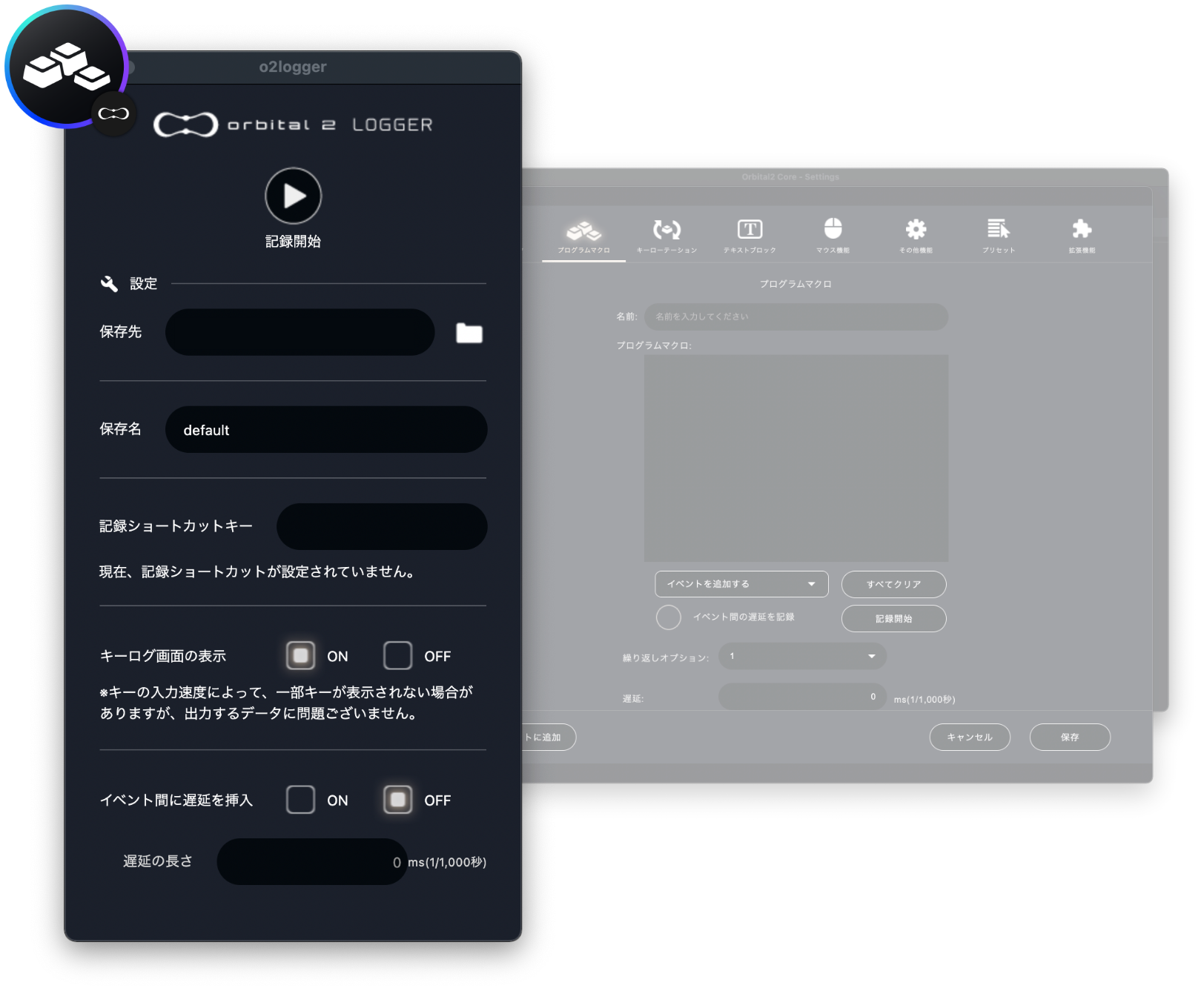Open Extensions puzzle tab in Settings window
The image size is (1204, 991).
click(1082, 236)
